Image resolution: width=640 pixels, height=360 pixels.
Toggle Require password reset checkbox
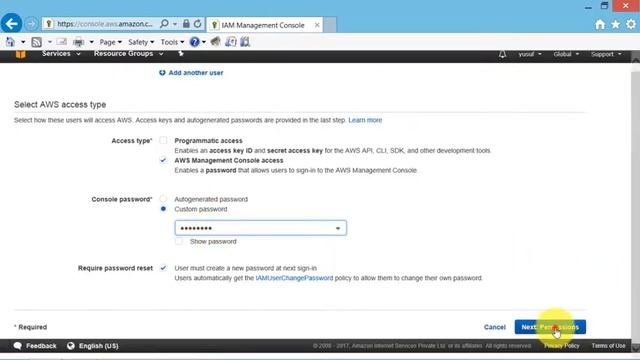click(163, 268)
